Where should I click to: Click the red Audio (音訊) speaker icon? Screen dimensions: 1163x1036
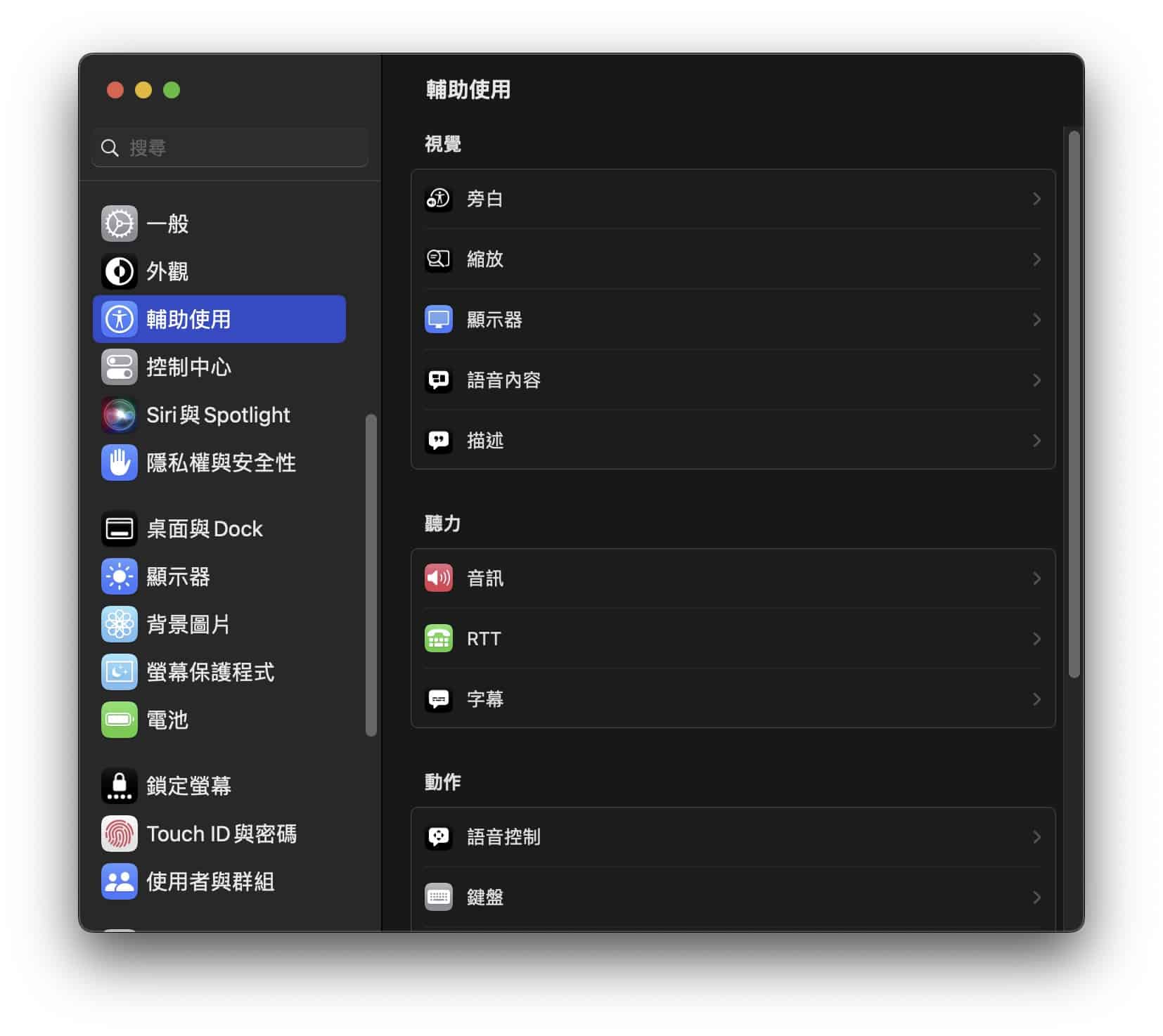pos(438,578)
